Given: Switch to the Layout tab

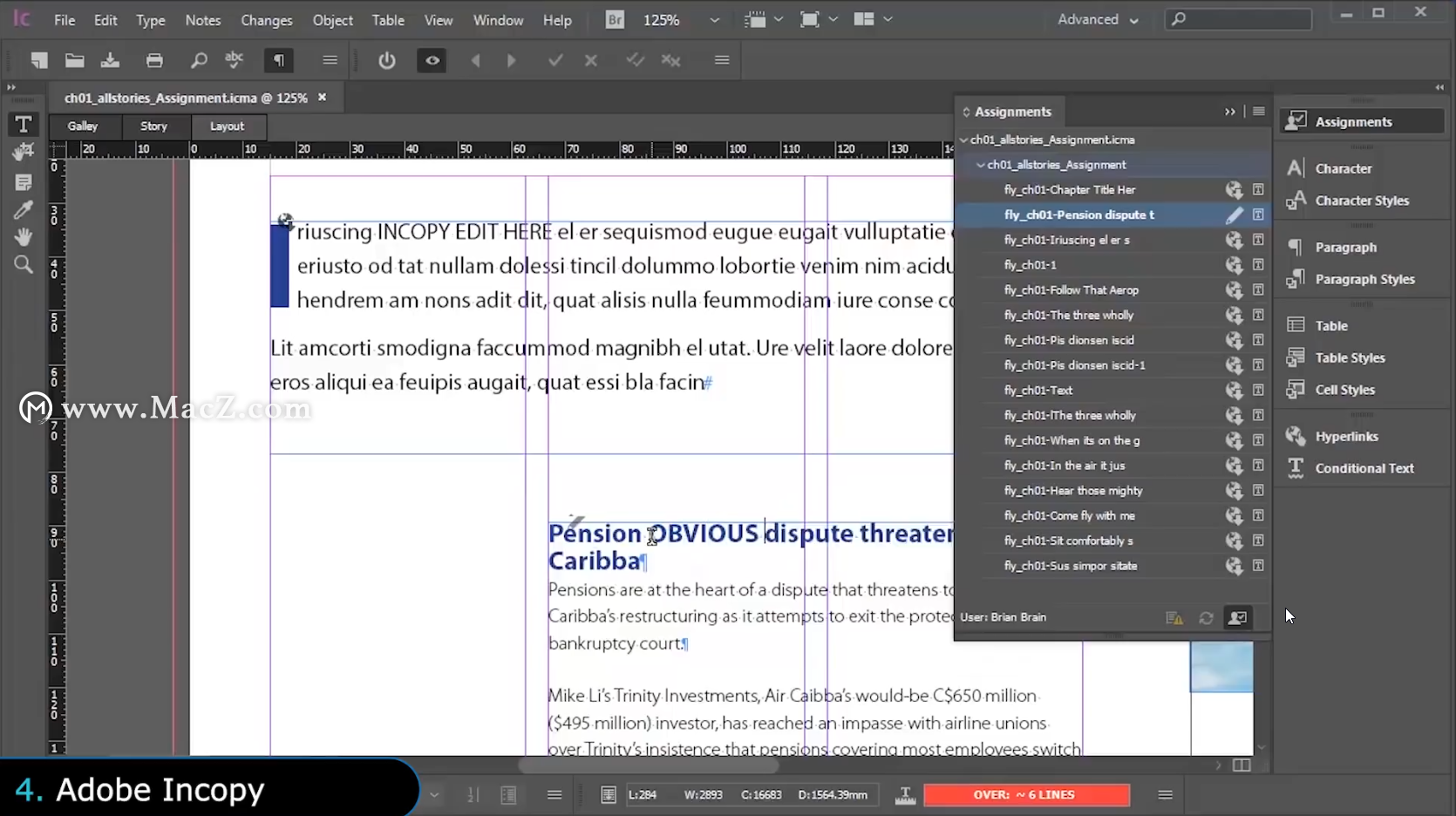Looking at the screenshot, I should pyautogui.click(x=227, y=126).
